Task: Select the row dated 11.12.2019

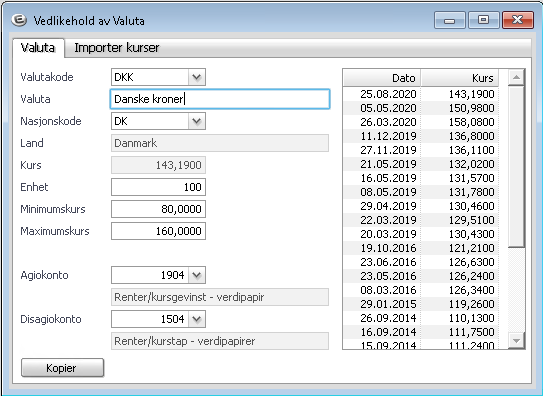Action: point(421,136)
